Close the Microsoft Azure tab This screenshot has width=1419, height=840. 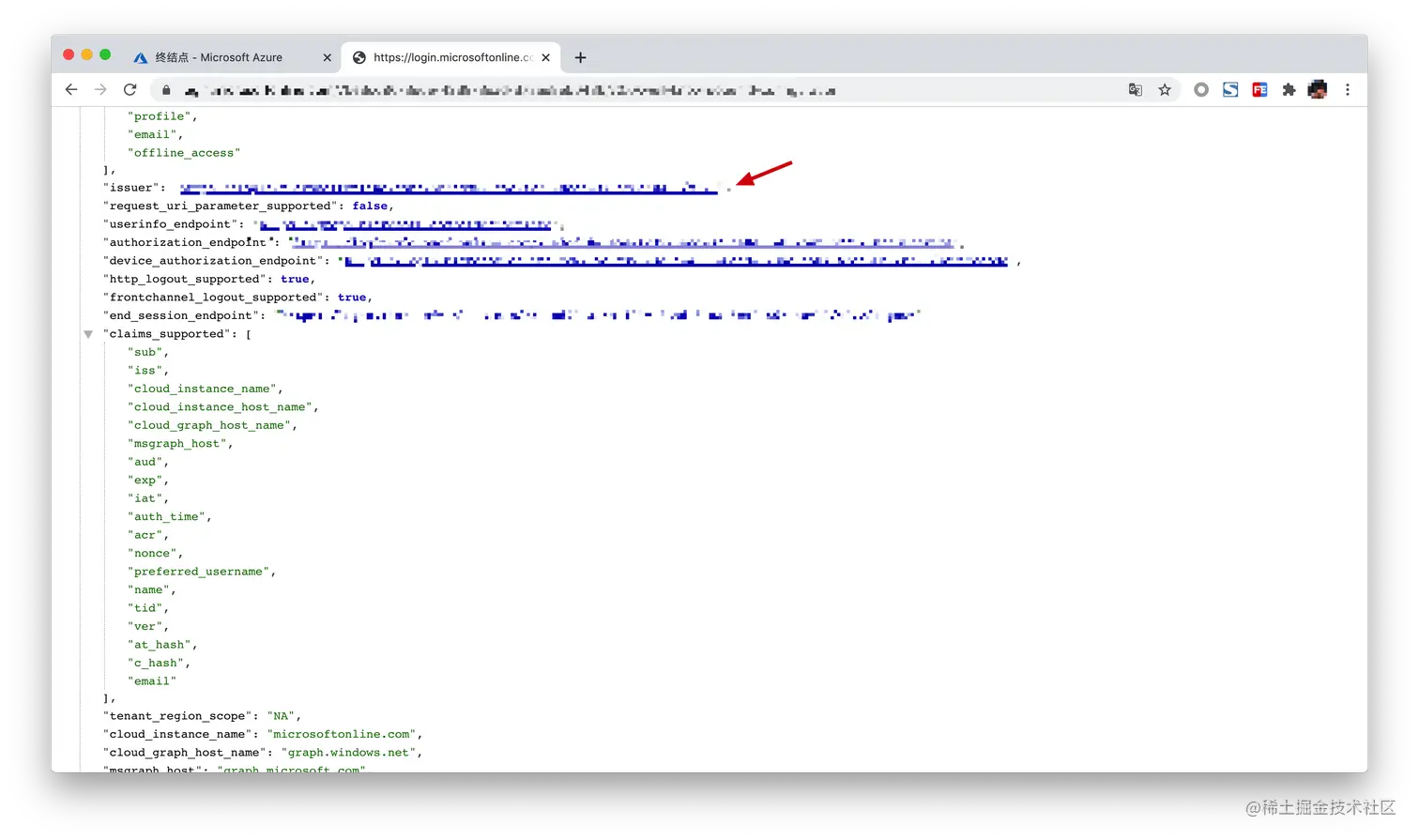[327, 57]
